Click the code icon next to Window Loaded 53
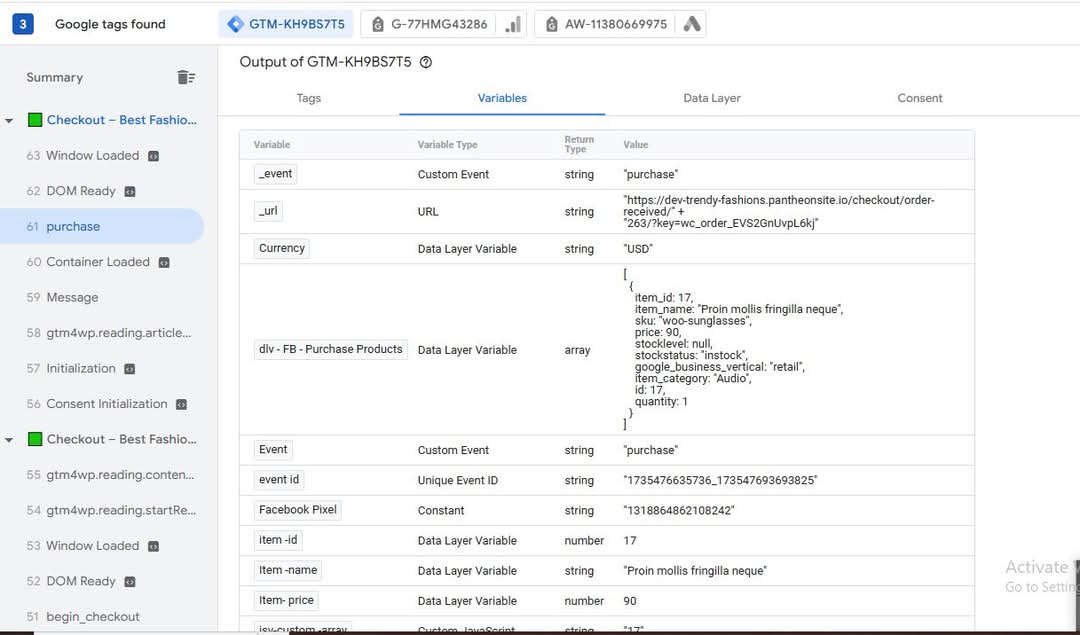 coord(154,546)
